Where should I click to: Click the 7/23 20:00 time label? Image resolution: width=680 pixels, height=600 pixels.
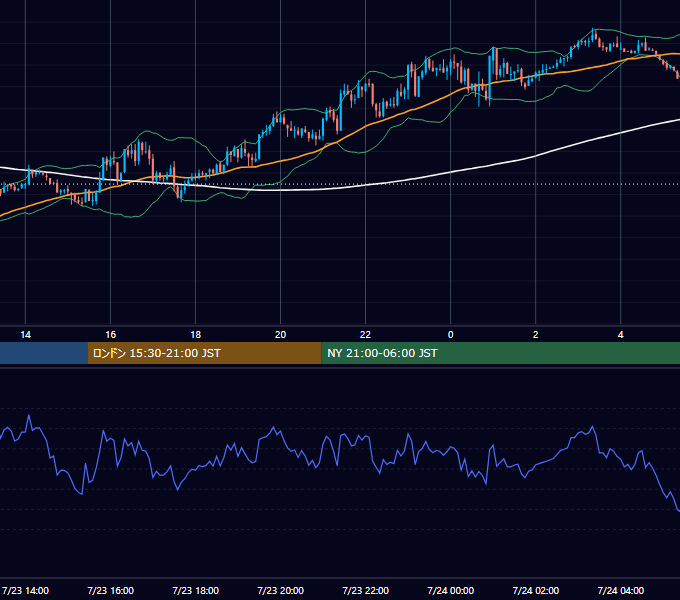tap(281, 590)
